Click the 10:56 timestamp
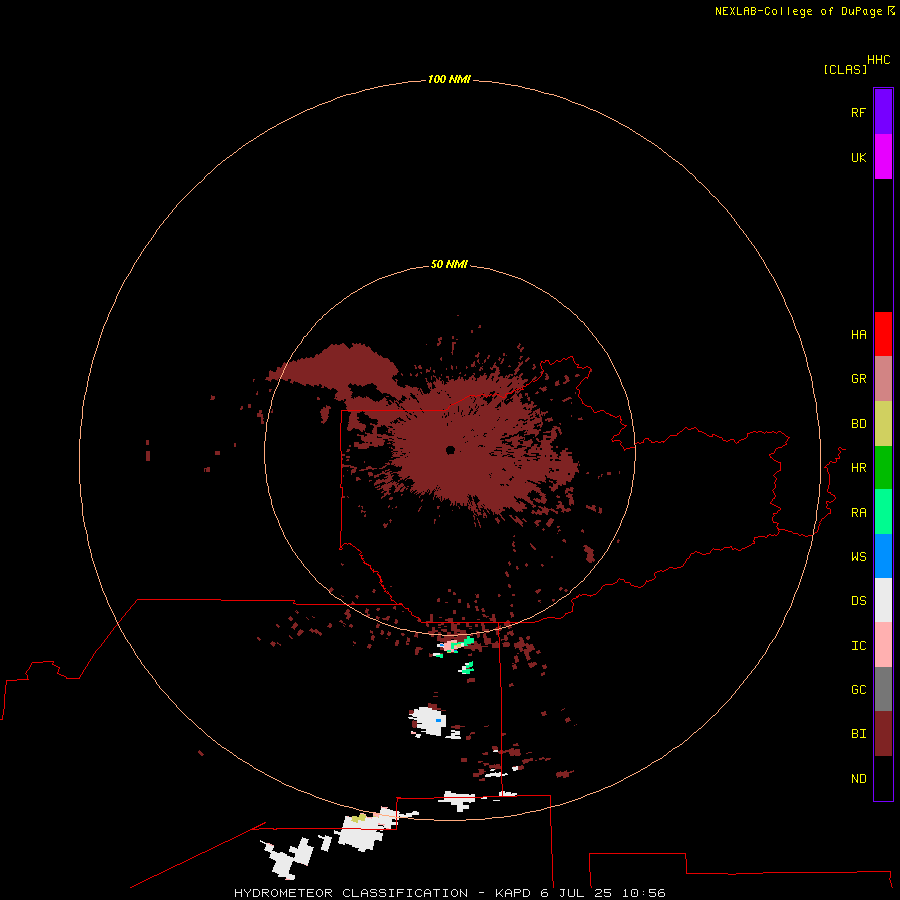 coord(643,893)
